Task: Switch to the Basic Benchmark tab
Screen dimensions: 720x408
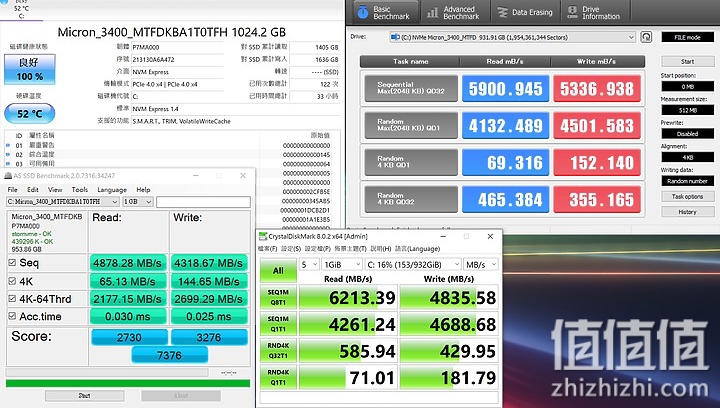Action: pos(385,12)
